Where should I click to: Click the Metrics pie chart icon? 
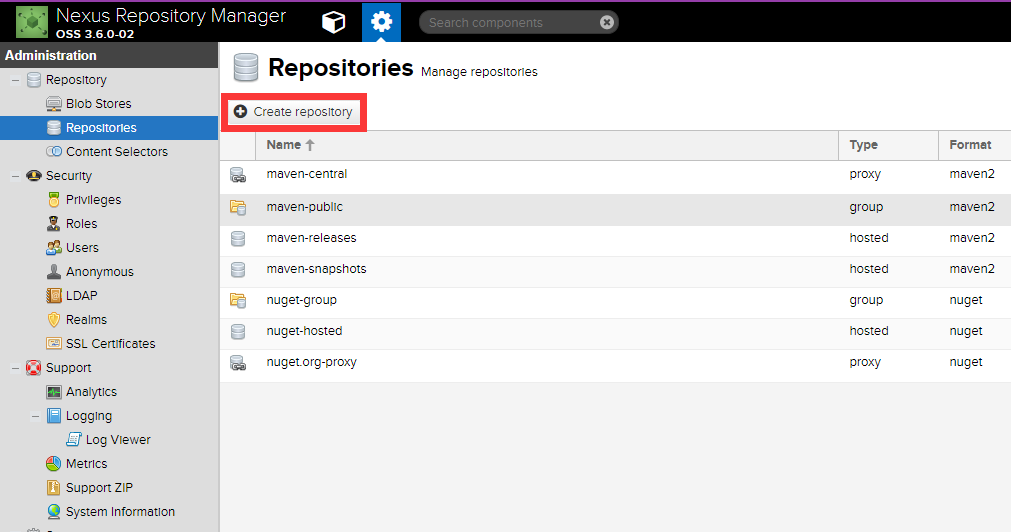tap(54, 464)
